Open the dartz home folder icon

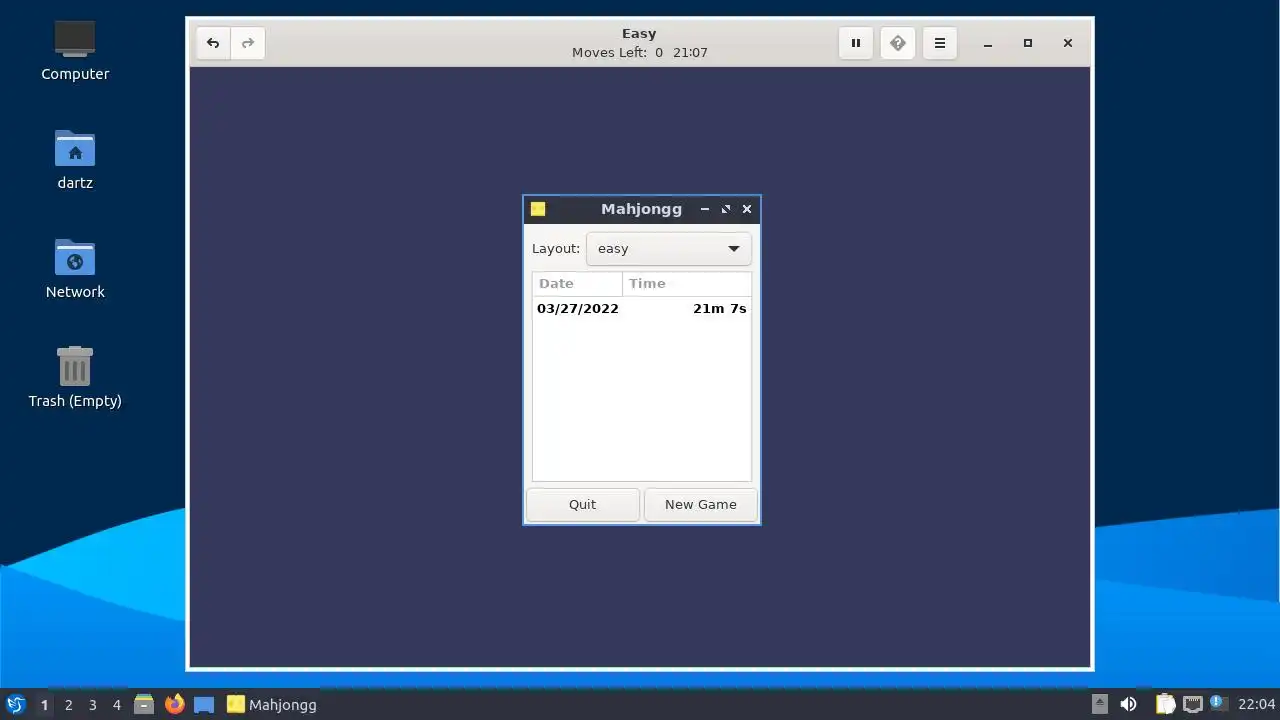(x=75, y=160)
